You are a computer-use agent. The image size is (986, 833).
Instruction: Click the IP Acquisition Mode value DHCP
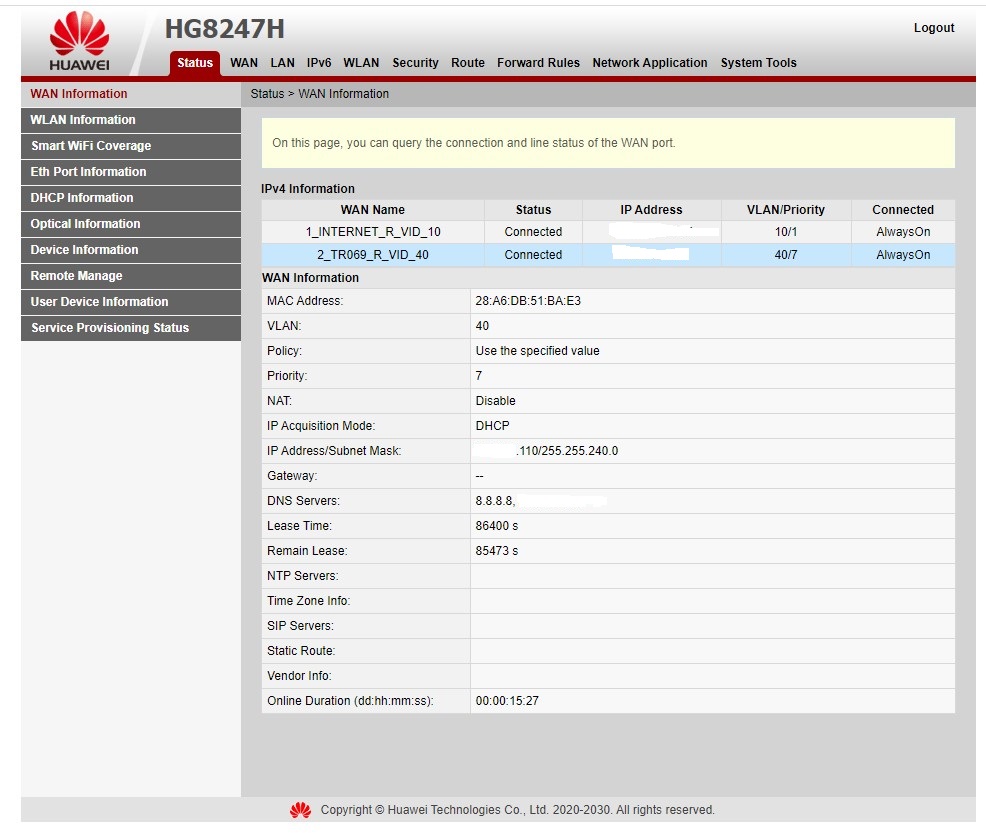pyautogui.click(x=492, y=426)
